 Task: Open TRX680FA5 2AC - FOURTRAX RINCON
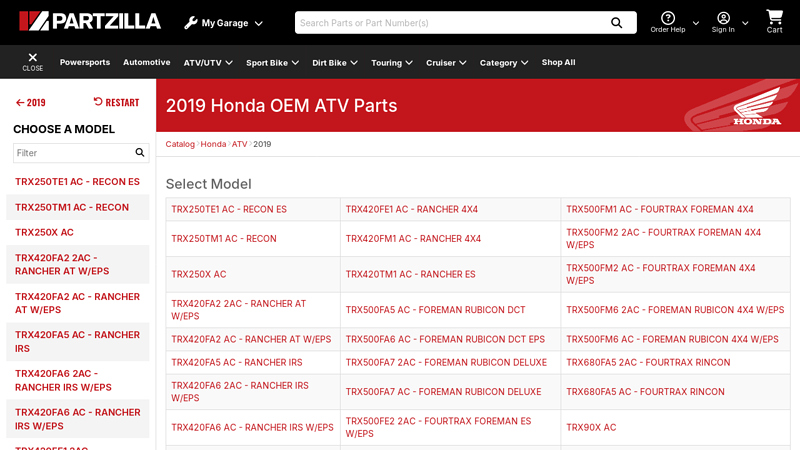[x=648, y=362]
